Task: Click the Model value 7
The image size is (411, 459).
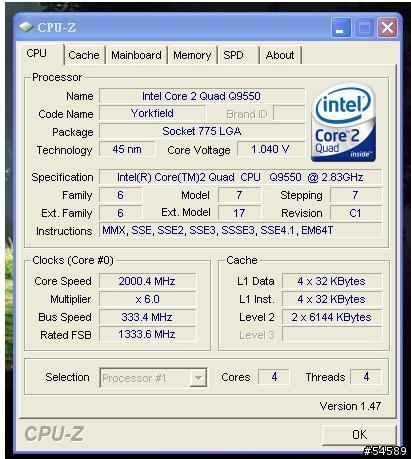Action: [x=239, y=195]
